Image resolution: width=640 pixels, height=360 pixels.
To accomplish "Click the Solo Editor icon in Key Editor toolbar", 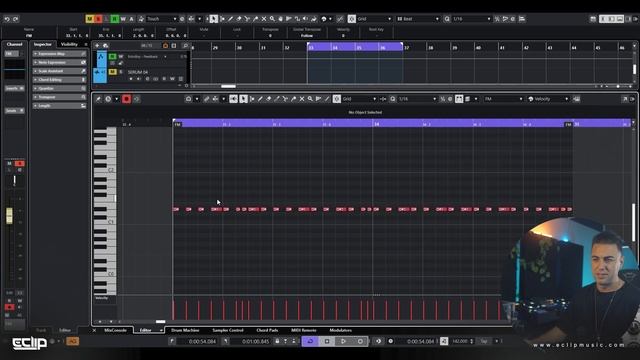I will (x=98, y=99).
